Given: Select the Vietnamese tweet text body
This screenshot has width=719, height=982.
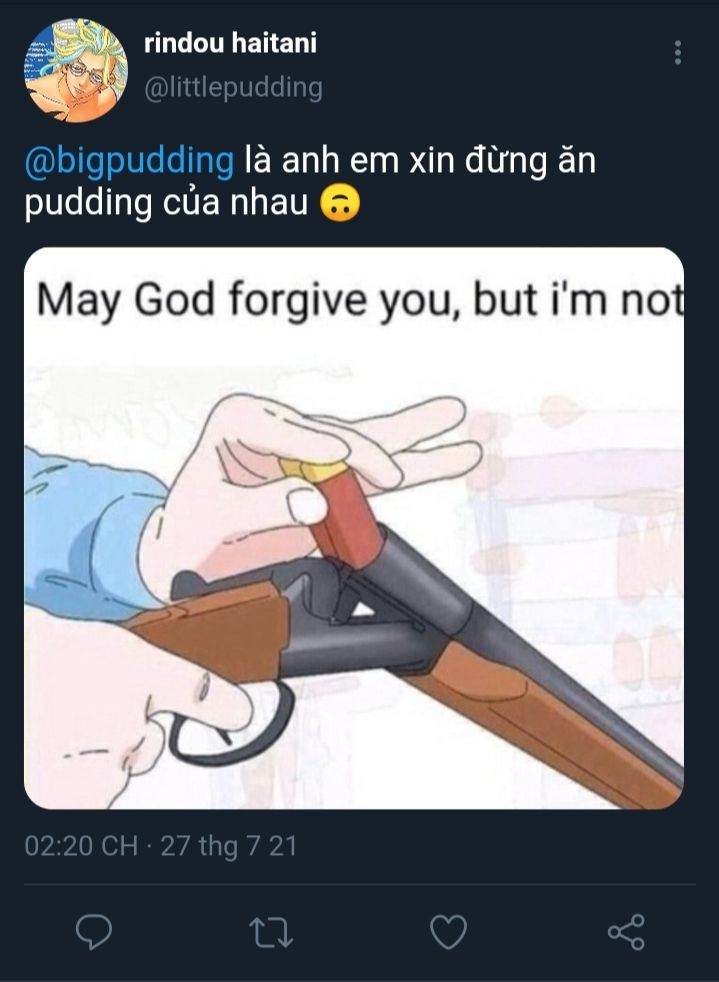Looking at the screenshot, I should (310, 182).
